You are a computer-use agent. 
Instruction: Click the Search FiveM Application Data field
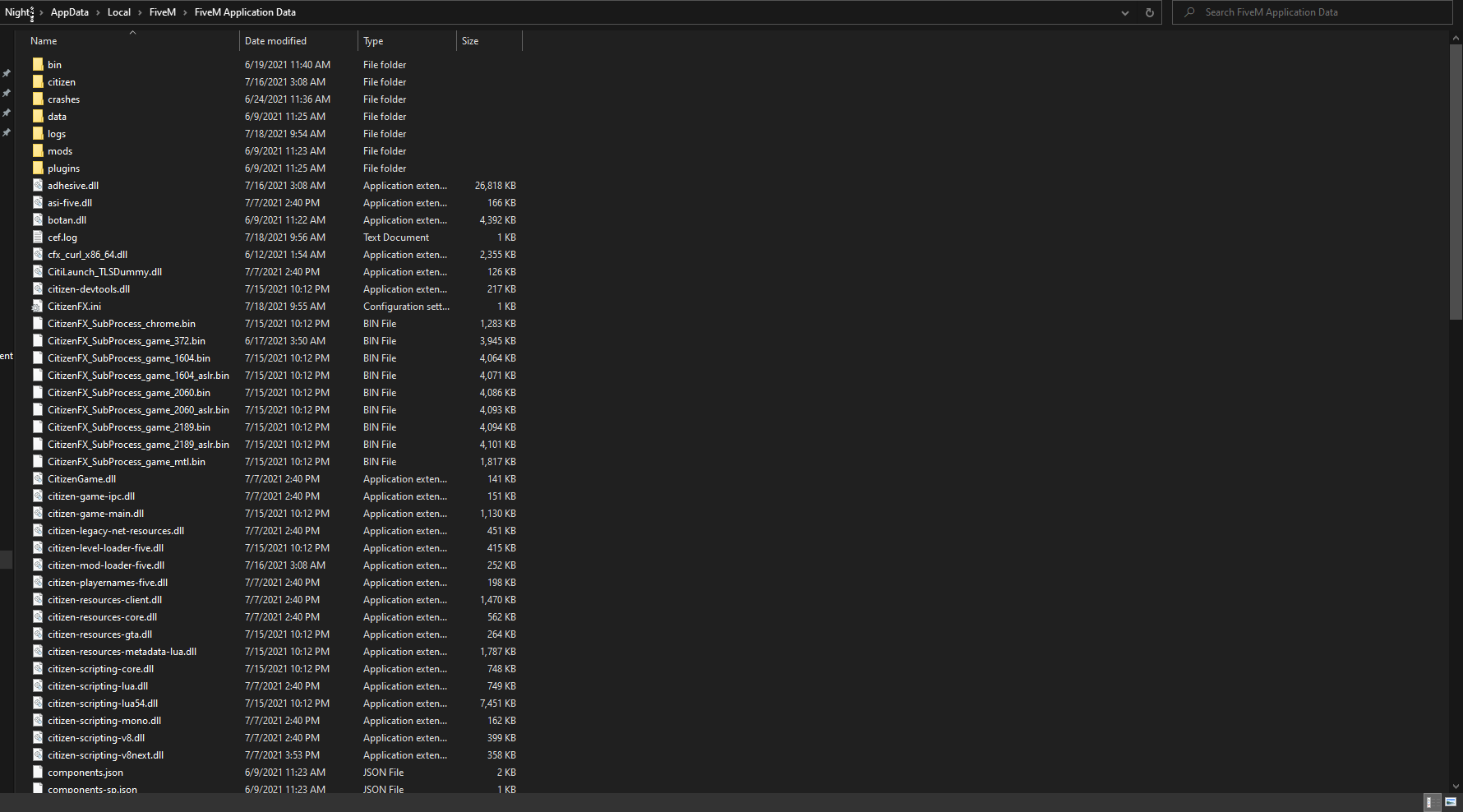pyautogui.click(x=1312, y=12)
